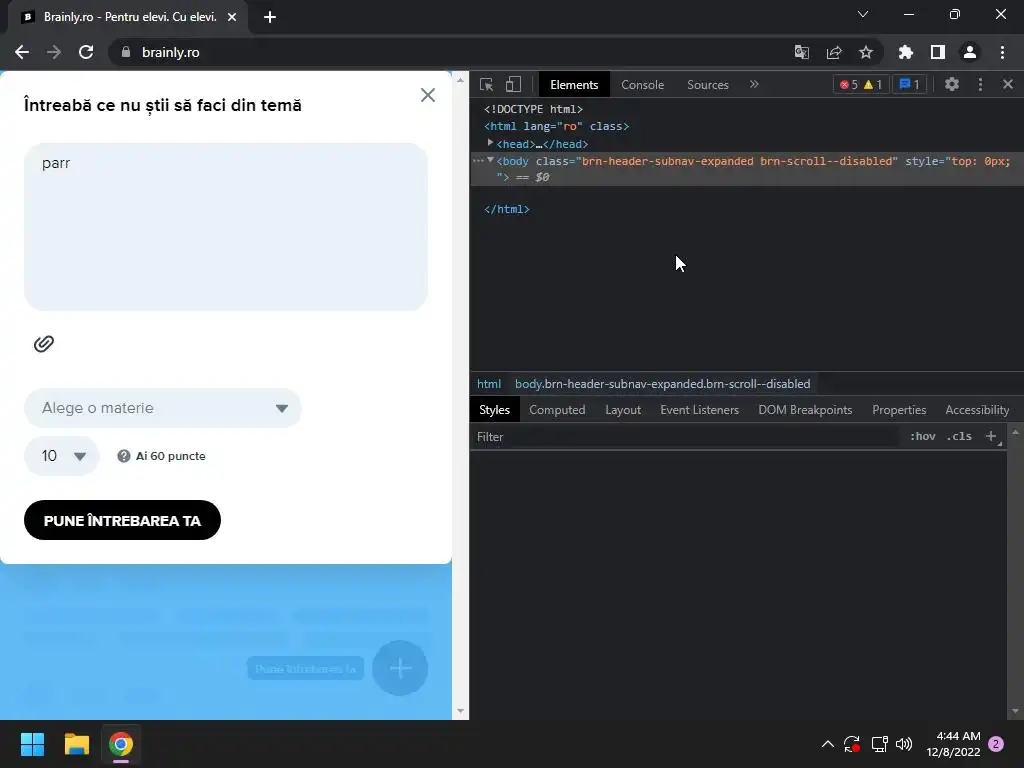Click the question text area containing 'parr'
Image resolution: width=1024 pixels, height=768 pixels.
pyautogui.click(x=226, y=227)
